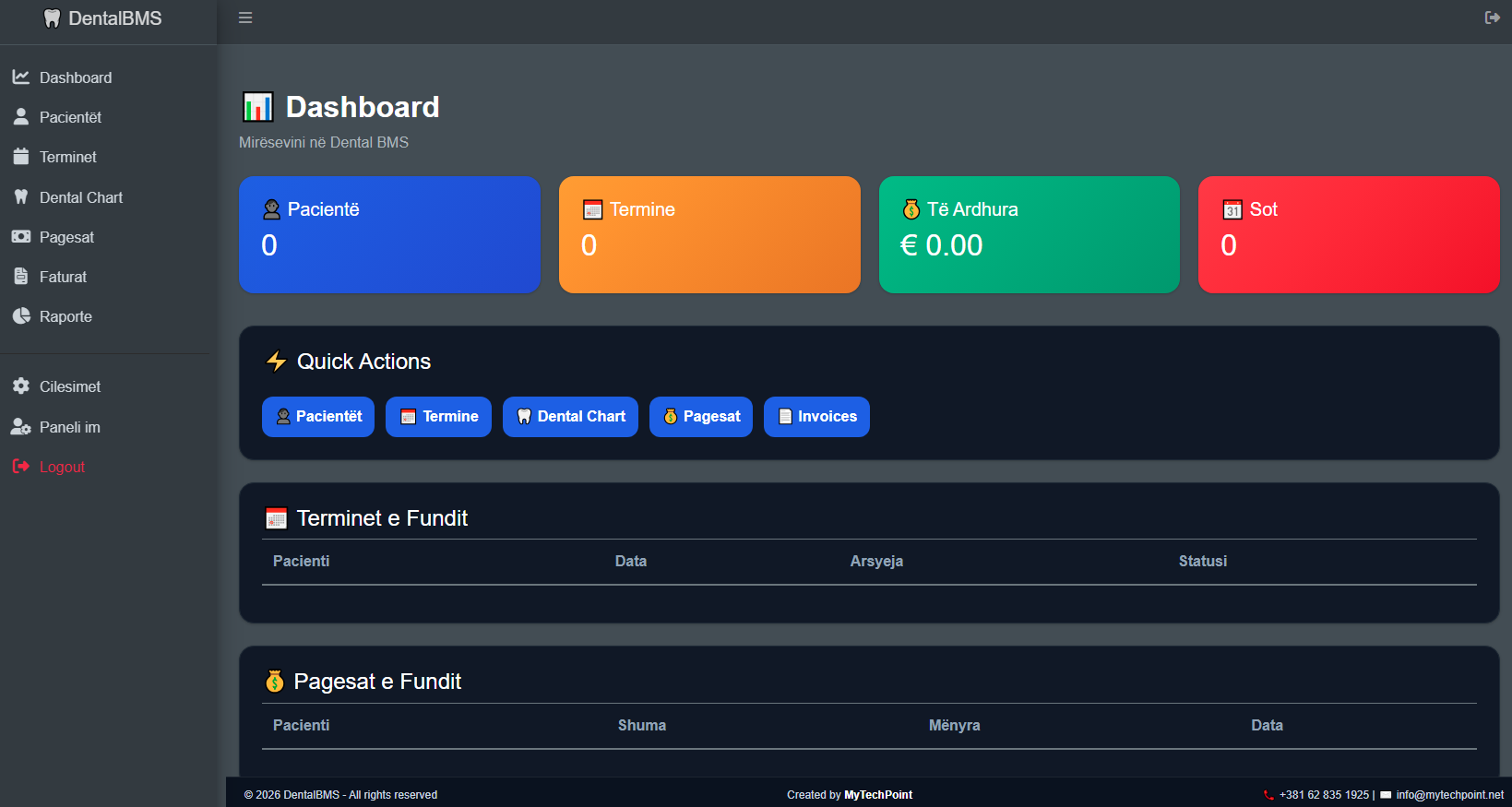Click the red Logout arrow icon in sidebar
Image resolution: width=1512 pixels, height=807 pixels.
point(21,467)
